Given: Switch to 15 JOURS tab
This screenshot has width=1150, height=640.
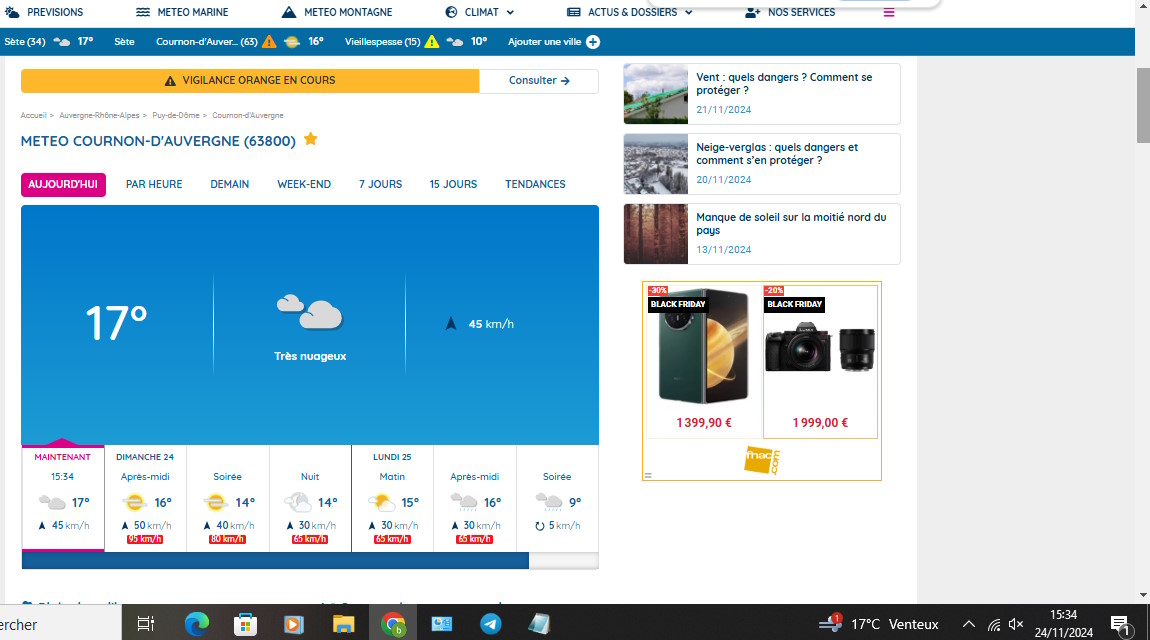Looking at the screenshot, I should 453,185.
